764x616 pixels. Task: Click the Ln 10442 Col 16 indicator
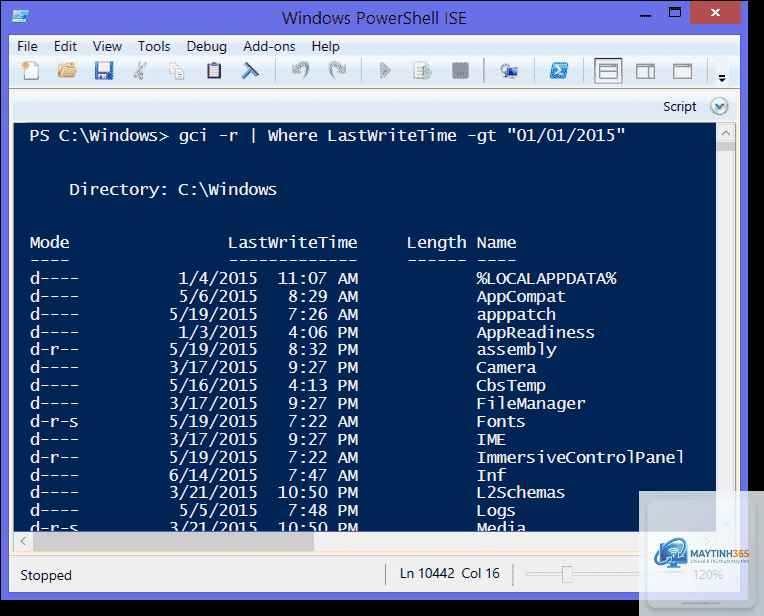449,573
